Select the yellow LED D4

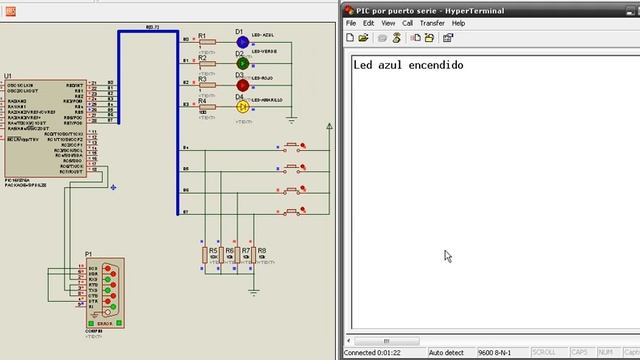pos(242,107)
